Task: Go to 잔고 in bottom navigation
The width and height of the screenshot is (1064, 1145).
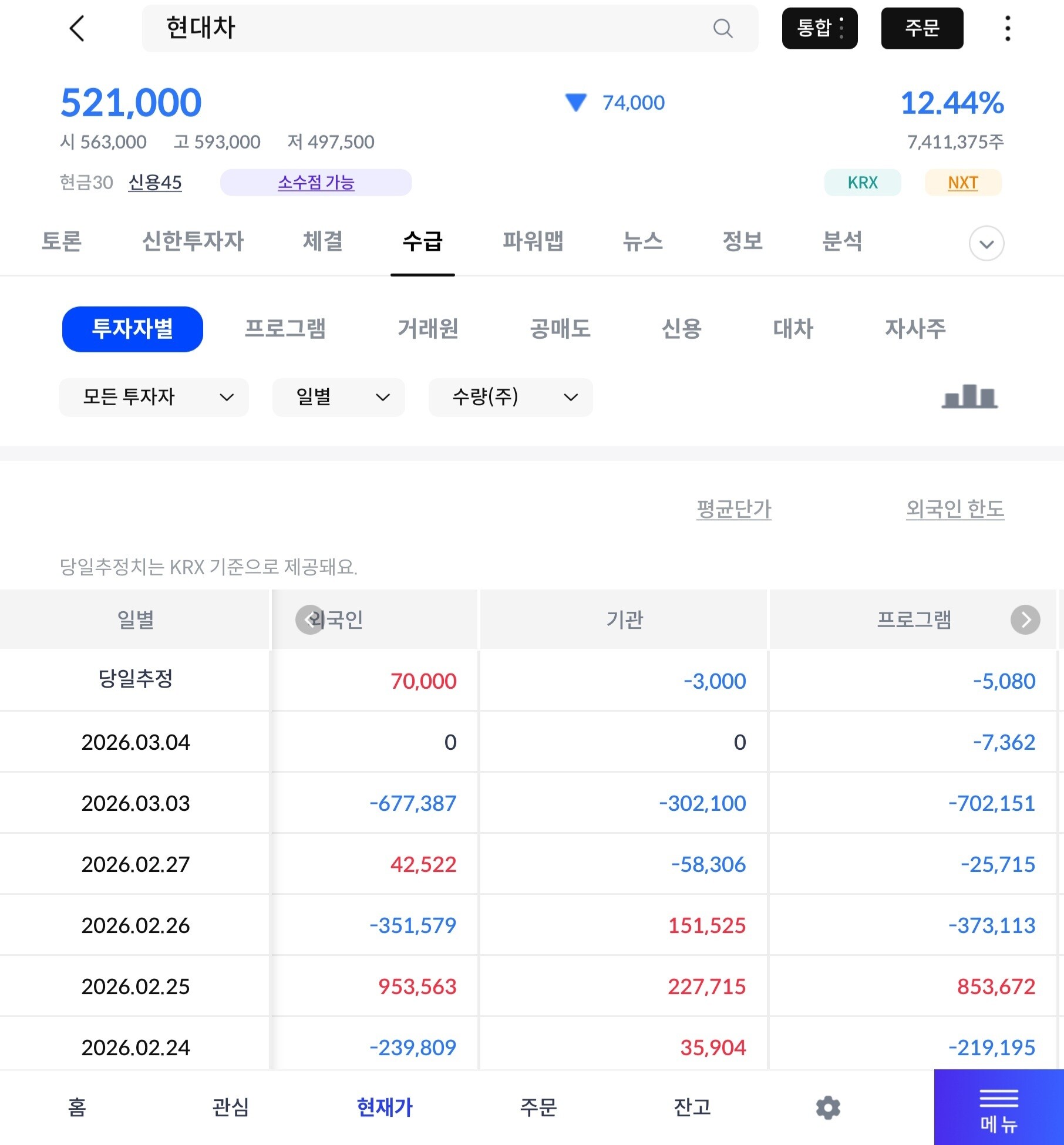Action: click(692, 1107)
